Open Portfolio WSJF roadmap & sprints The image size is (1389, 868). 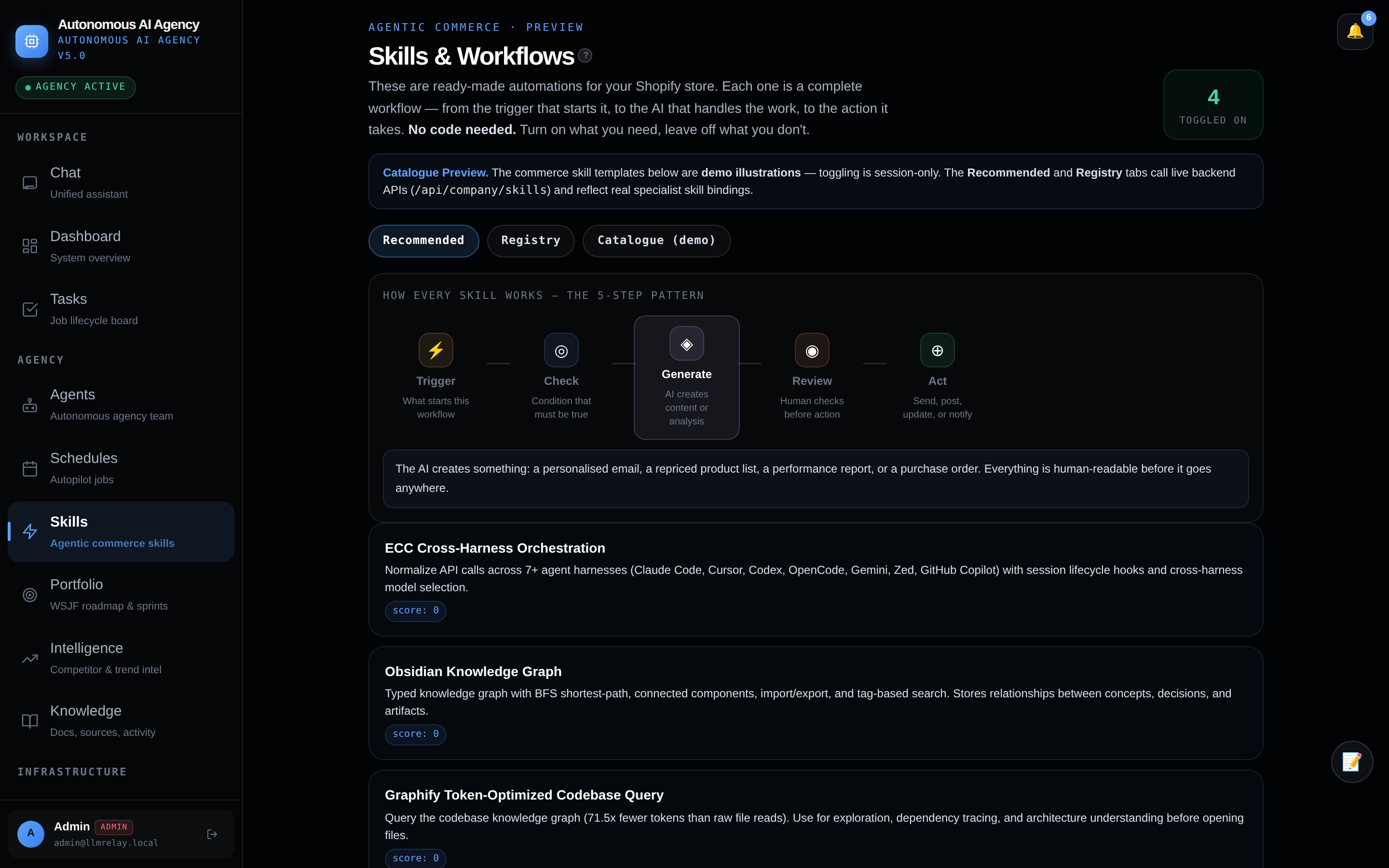[121, 595]
